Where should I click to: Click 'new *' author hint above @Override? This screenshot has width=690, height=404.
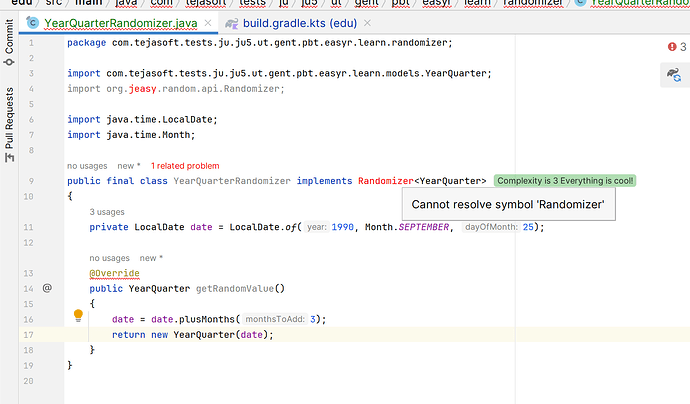[x=151, y=258]
